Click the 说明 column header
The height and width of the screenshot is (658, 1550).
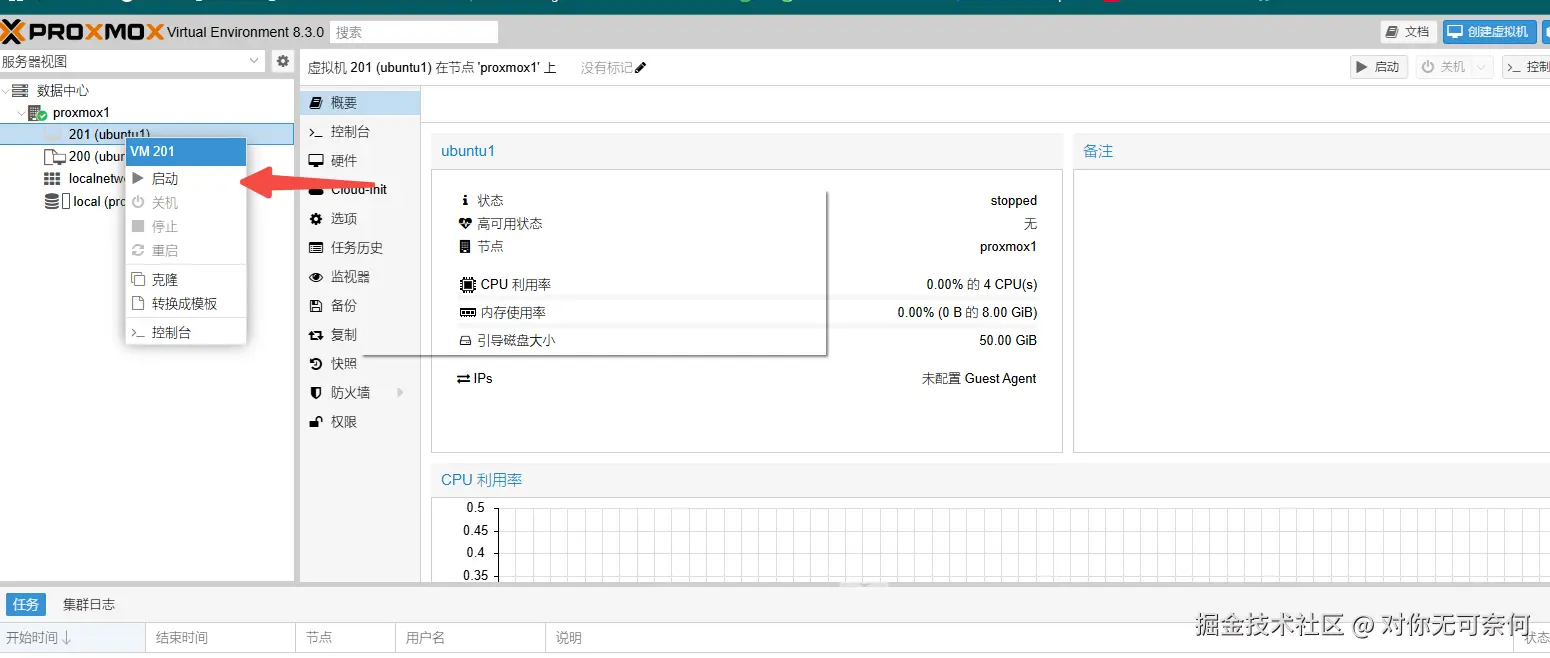1030,638
